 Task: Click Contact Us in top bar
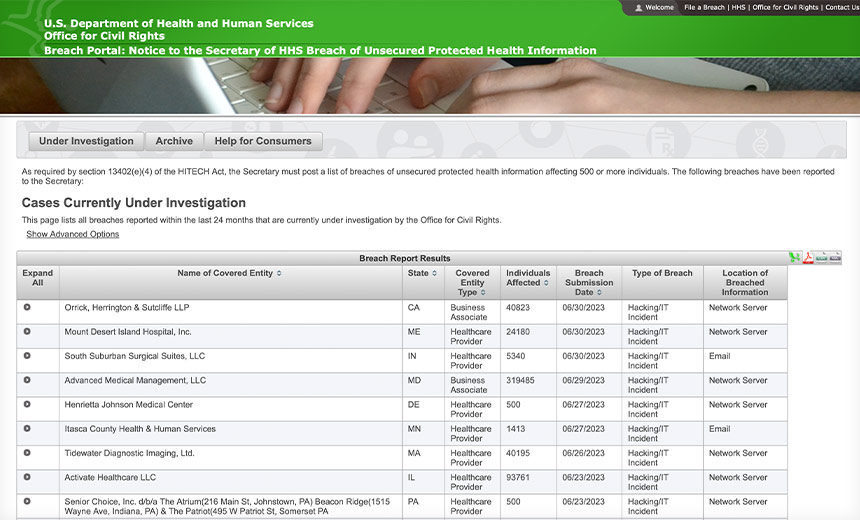point(842,8)
